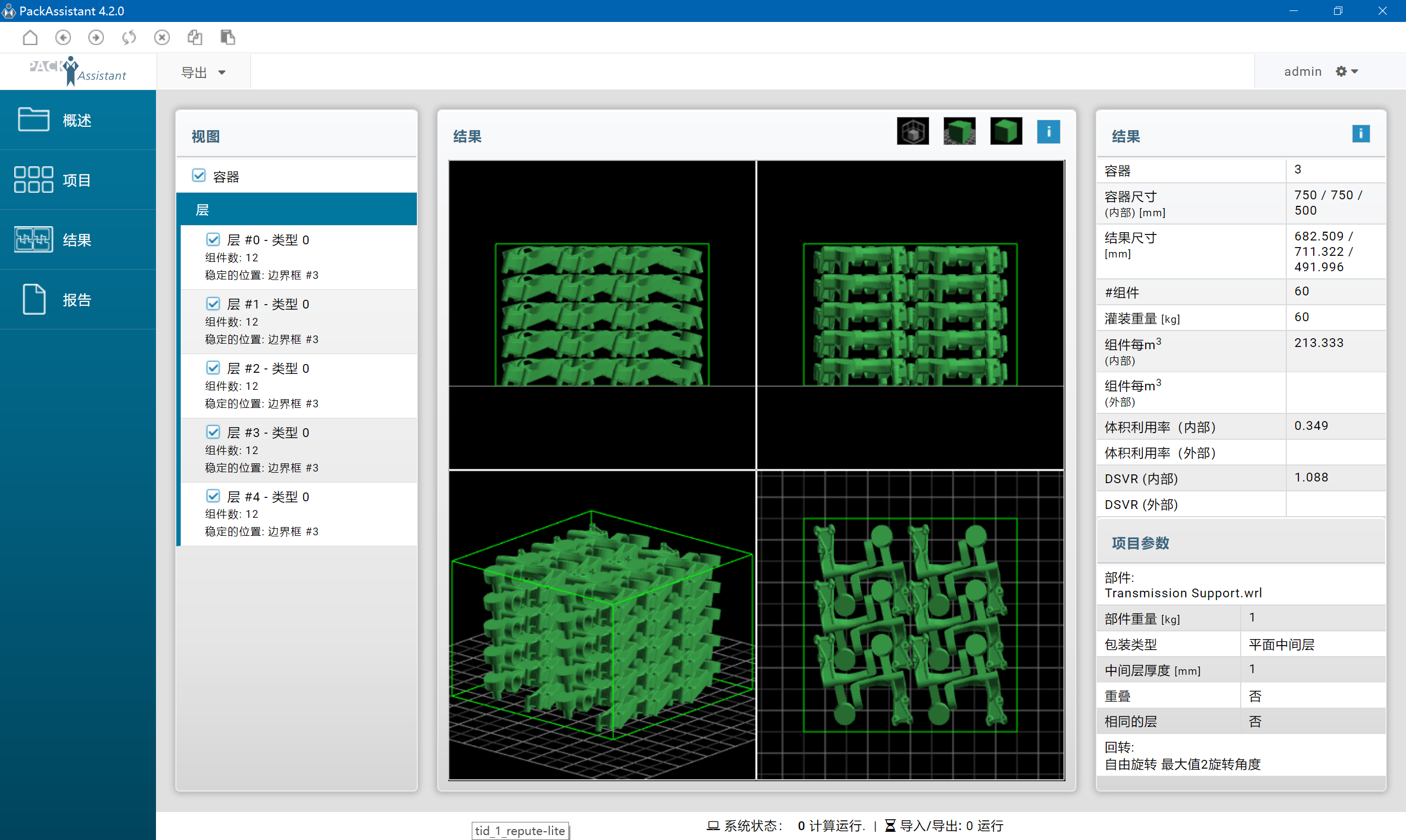Go to the 项目 section
The height and width of the screenshot is (840, 1406).
77,180
